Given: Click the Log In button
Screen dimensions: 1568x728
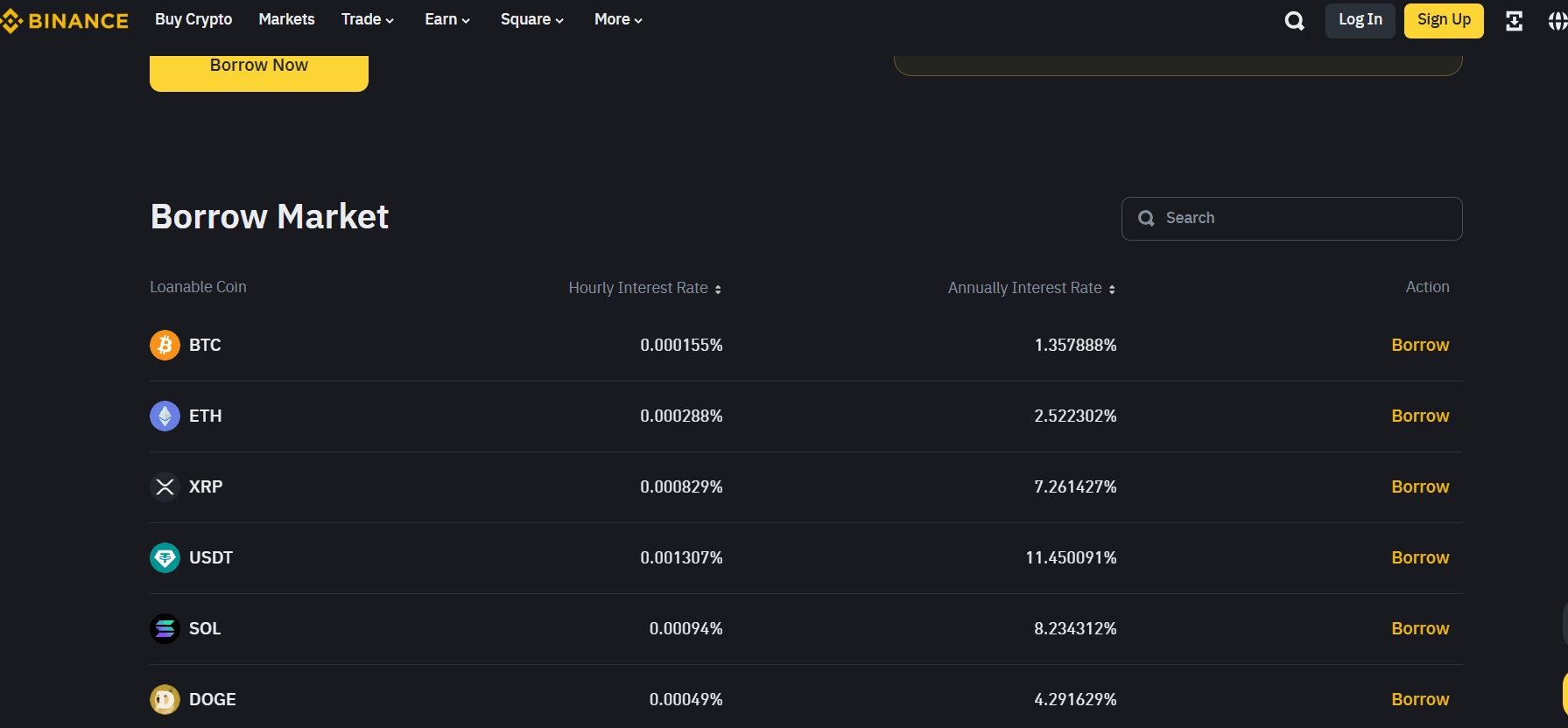Looking at the screenshot, I should pos(1360,20).
